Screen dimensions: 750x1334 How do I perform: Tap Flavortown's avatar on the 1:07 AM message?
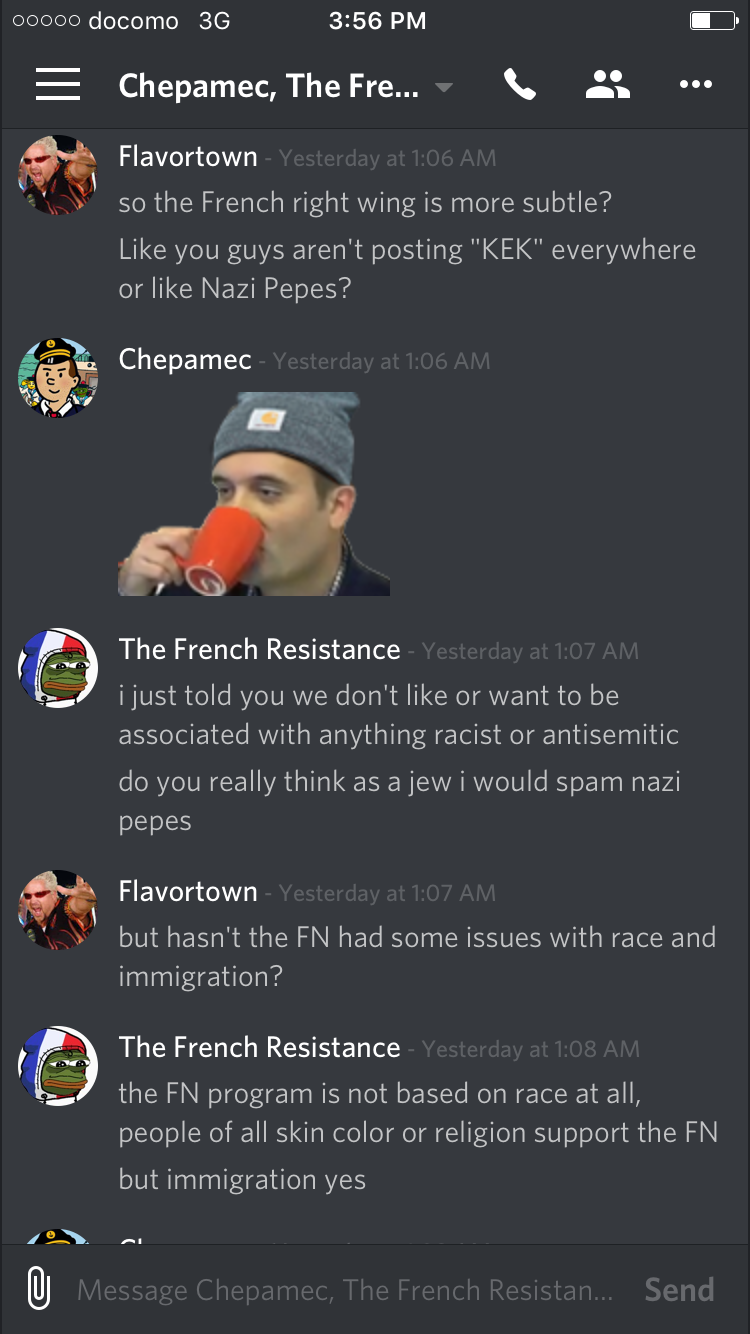point(58,910)
